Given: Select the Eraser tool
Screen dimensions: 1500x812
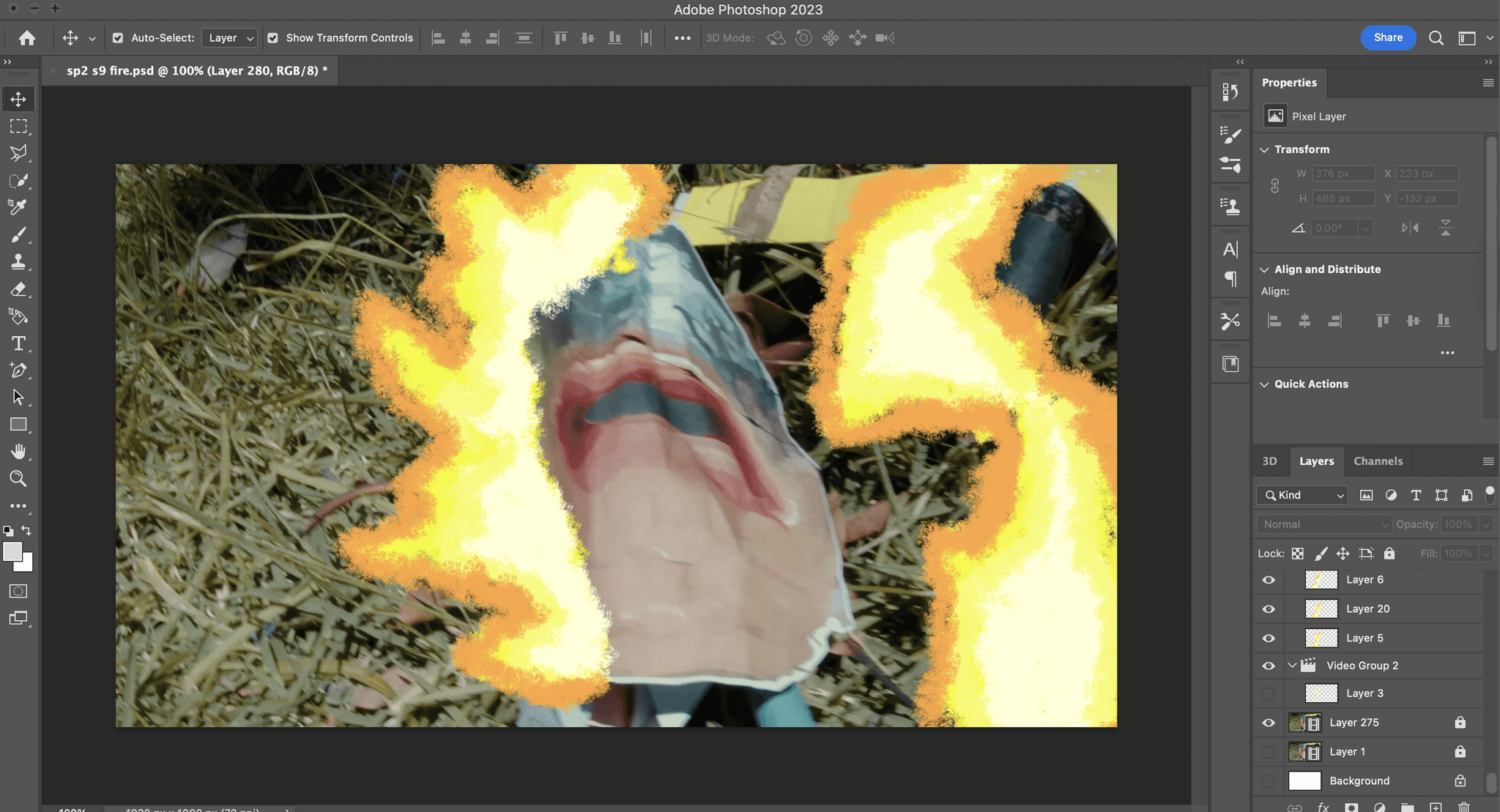Looking at the screenshot, I should click(x=18, y=289).
